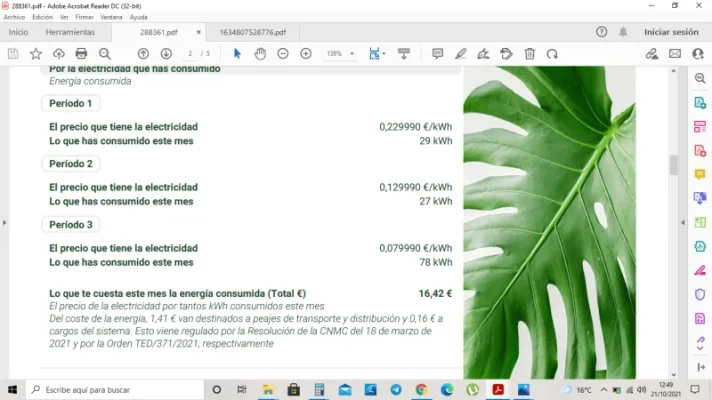The image size is (712, 400).
Task: Switch to 1634807528776.pdf tab
Action: [253, 32]
